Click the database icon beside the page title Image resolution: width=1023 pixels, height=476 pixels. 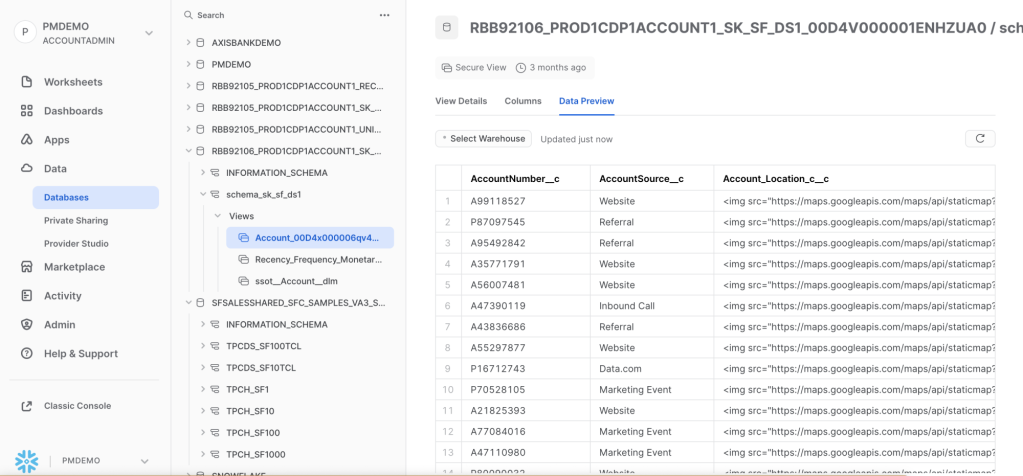point(447,27)
